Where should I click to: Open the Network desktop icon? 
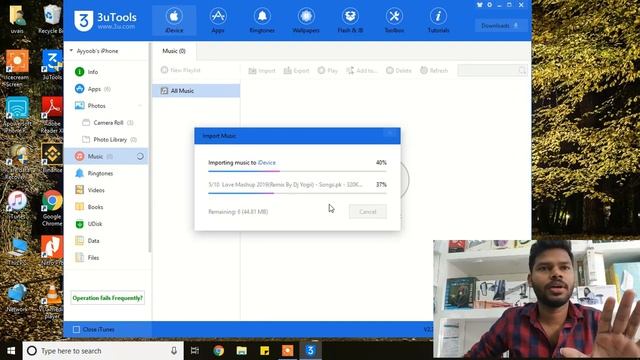[x=17, y=298]
